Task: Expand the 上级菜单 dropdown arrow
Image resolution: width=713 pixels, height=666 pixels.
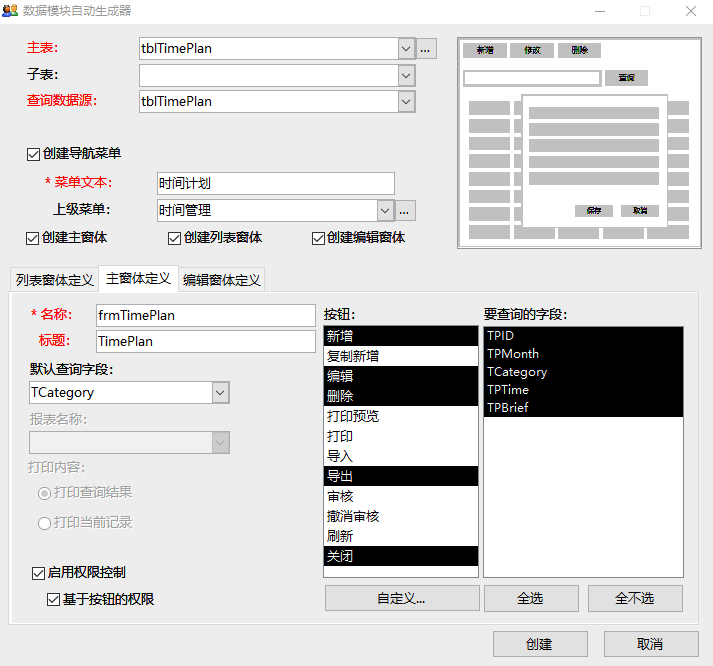Action: pyautogui.click(x=385, y=211)
